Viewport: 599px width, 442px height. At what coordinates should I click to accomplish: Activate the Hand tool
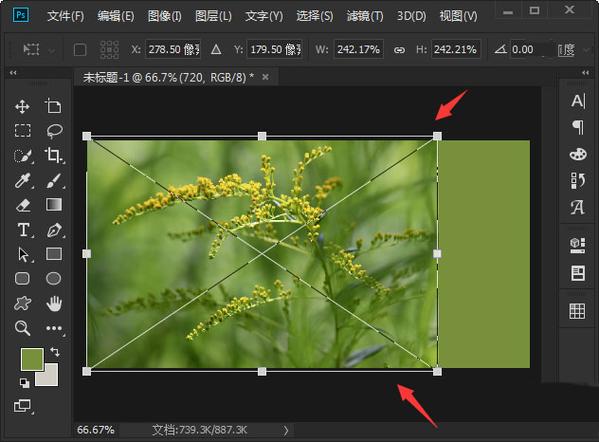pyautogui.click(x=54, y=303)
